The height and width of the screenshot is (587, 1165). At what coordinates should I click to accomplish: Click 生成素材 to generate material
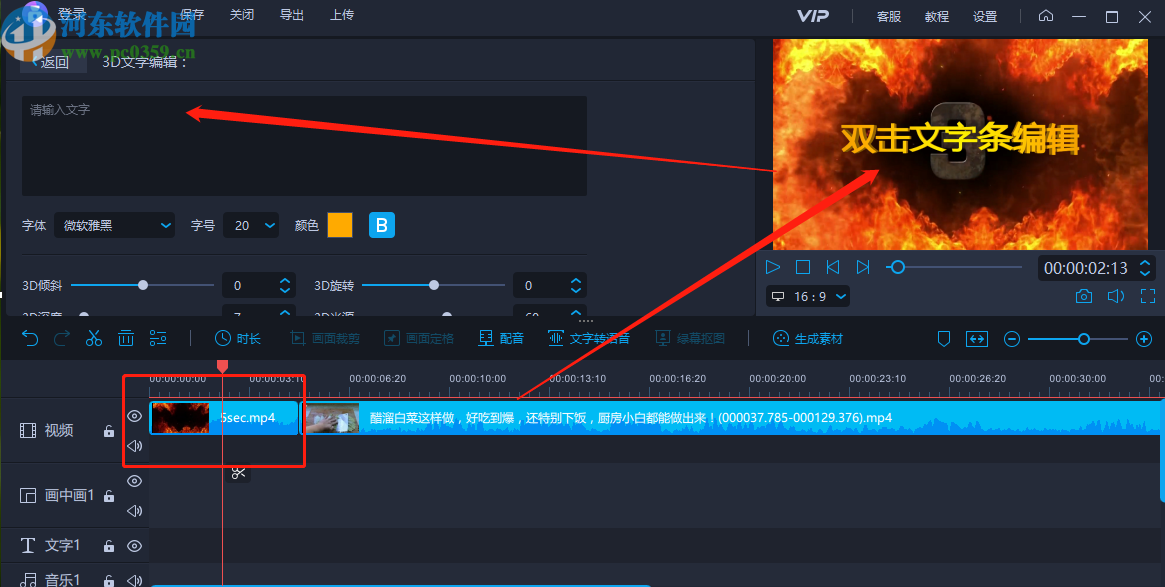pos(808,338)
